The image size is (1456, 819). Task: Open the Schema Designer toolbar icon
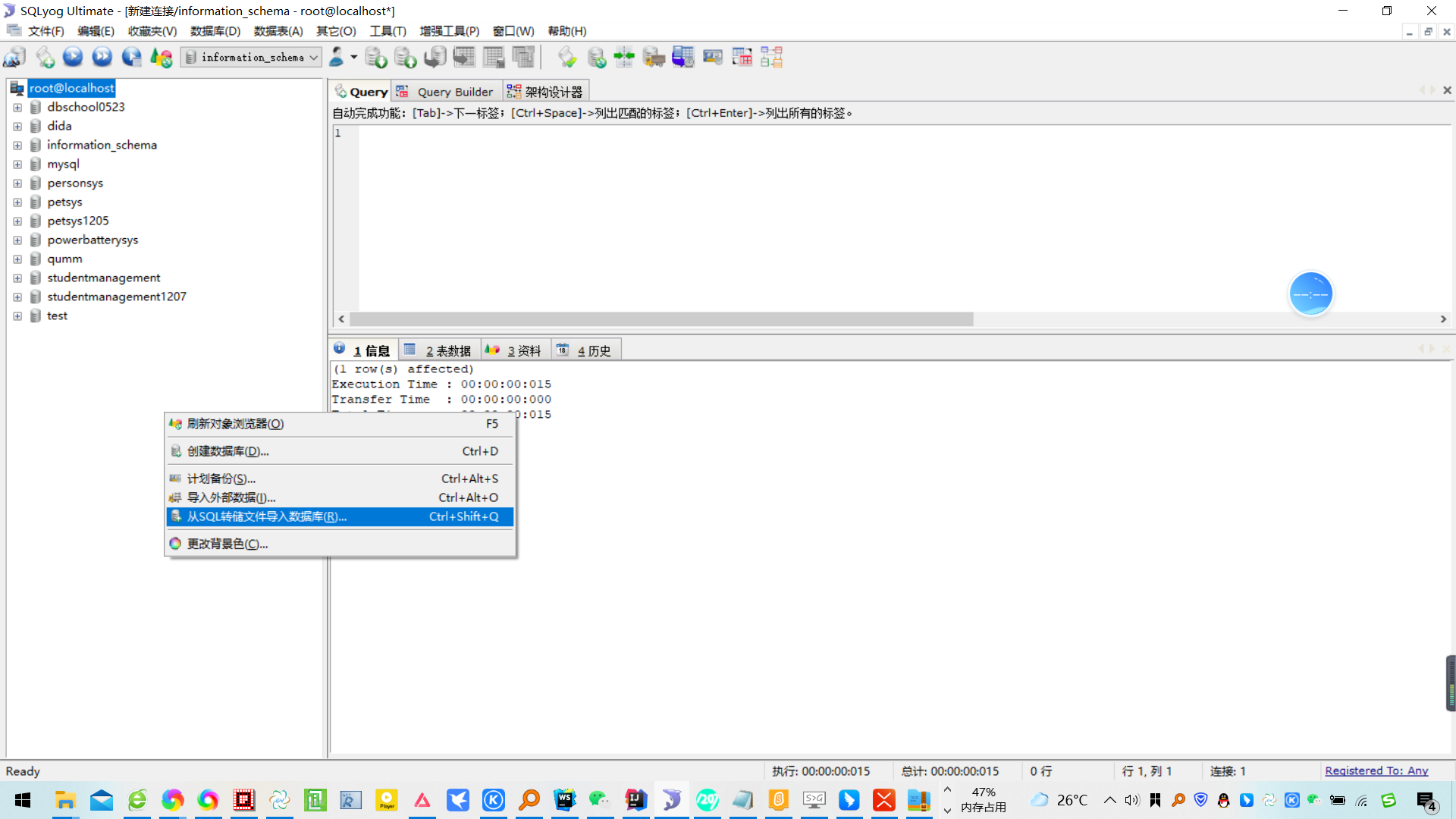[771, 57]
